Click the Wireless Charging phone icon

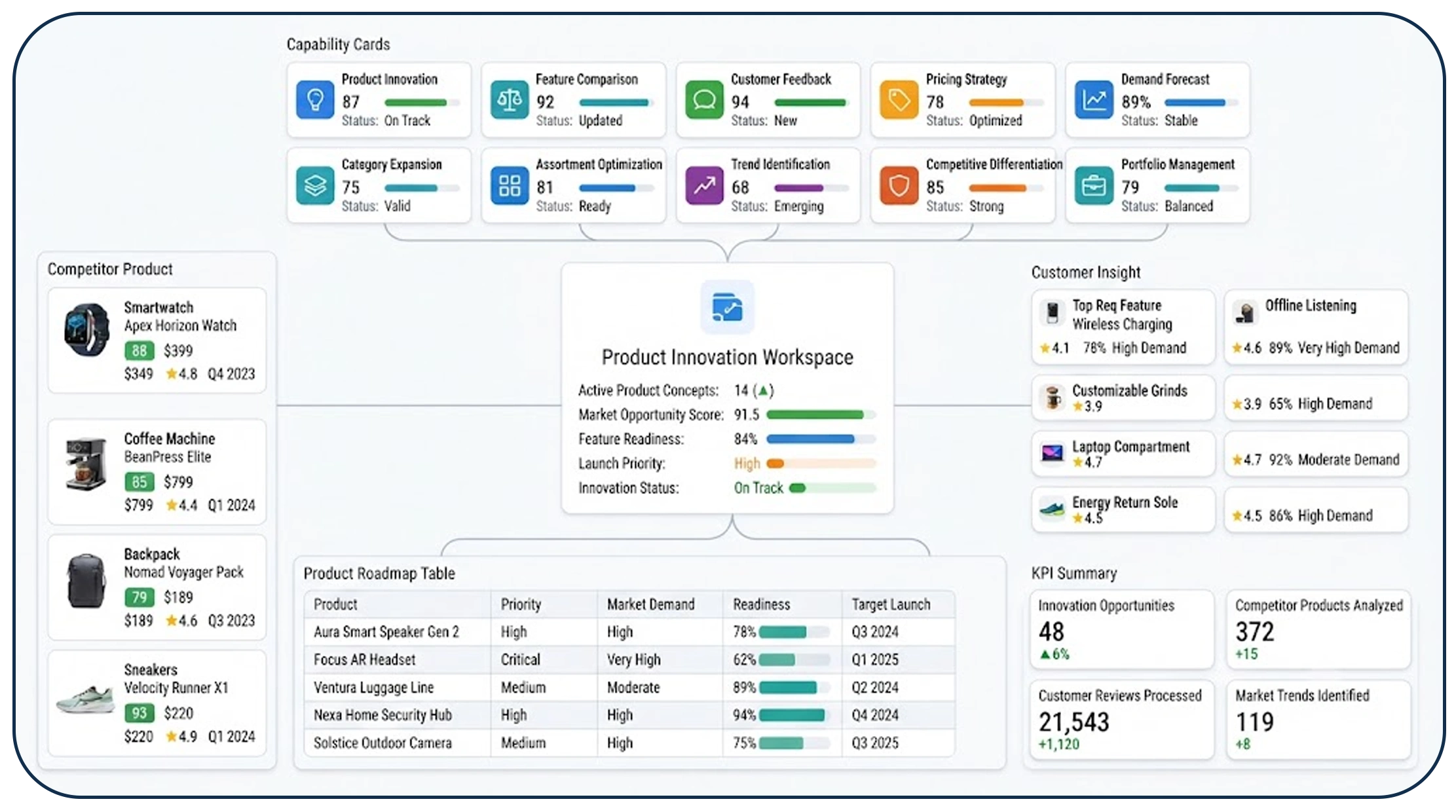[x=1053, y=312]
